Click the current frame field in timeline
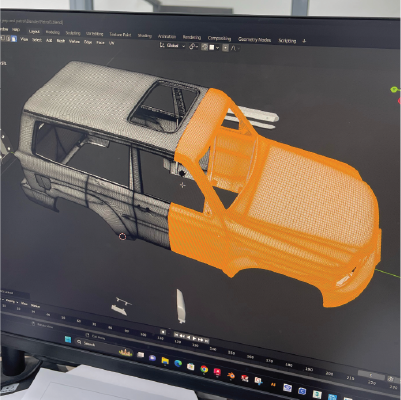 tap(371, 375)
